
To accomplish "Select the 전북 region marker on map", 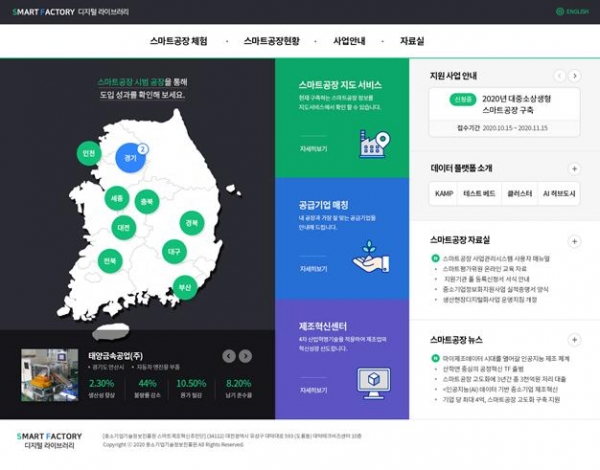I will [109, 261].
